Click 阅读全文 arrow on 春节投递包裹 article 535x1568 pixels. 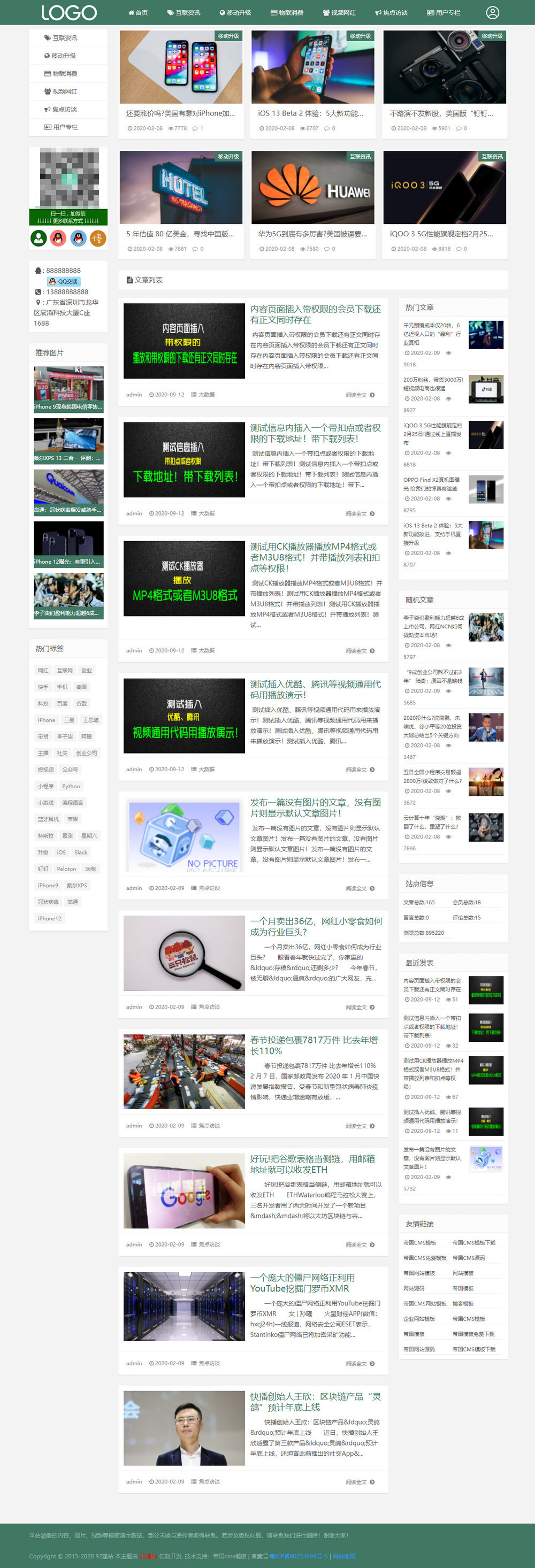pos(372,1126)
